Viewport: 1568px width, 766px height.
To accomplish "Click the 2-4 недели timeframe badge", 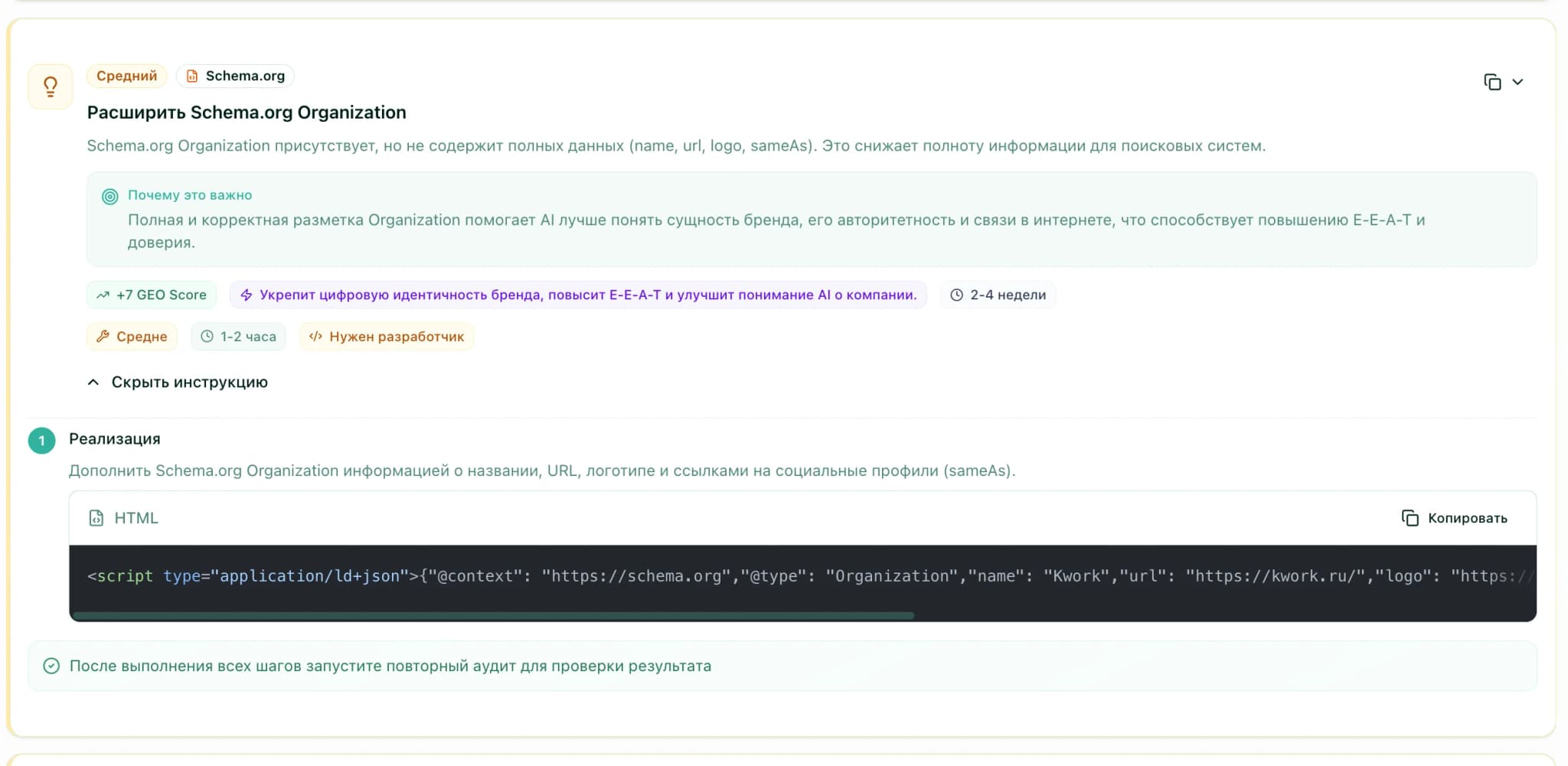I will [998, 295].
